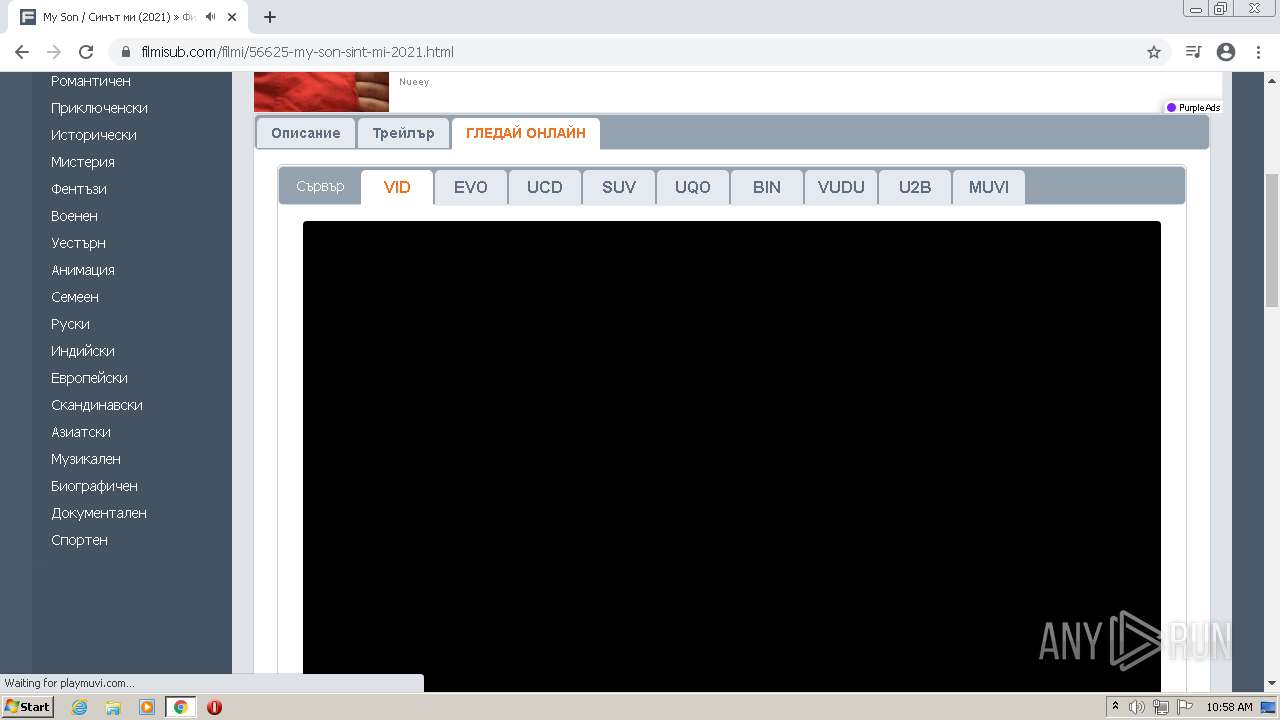Switch to Chrome taskbar icon
1280x720 pixels.
[180, 707]
